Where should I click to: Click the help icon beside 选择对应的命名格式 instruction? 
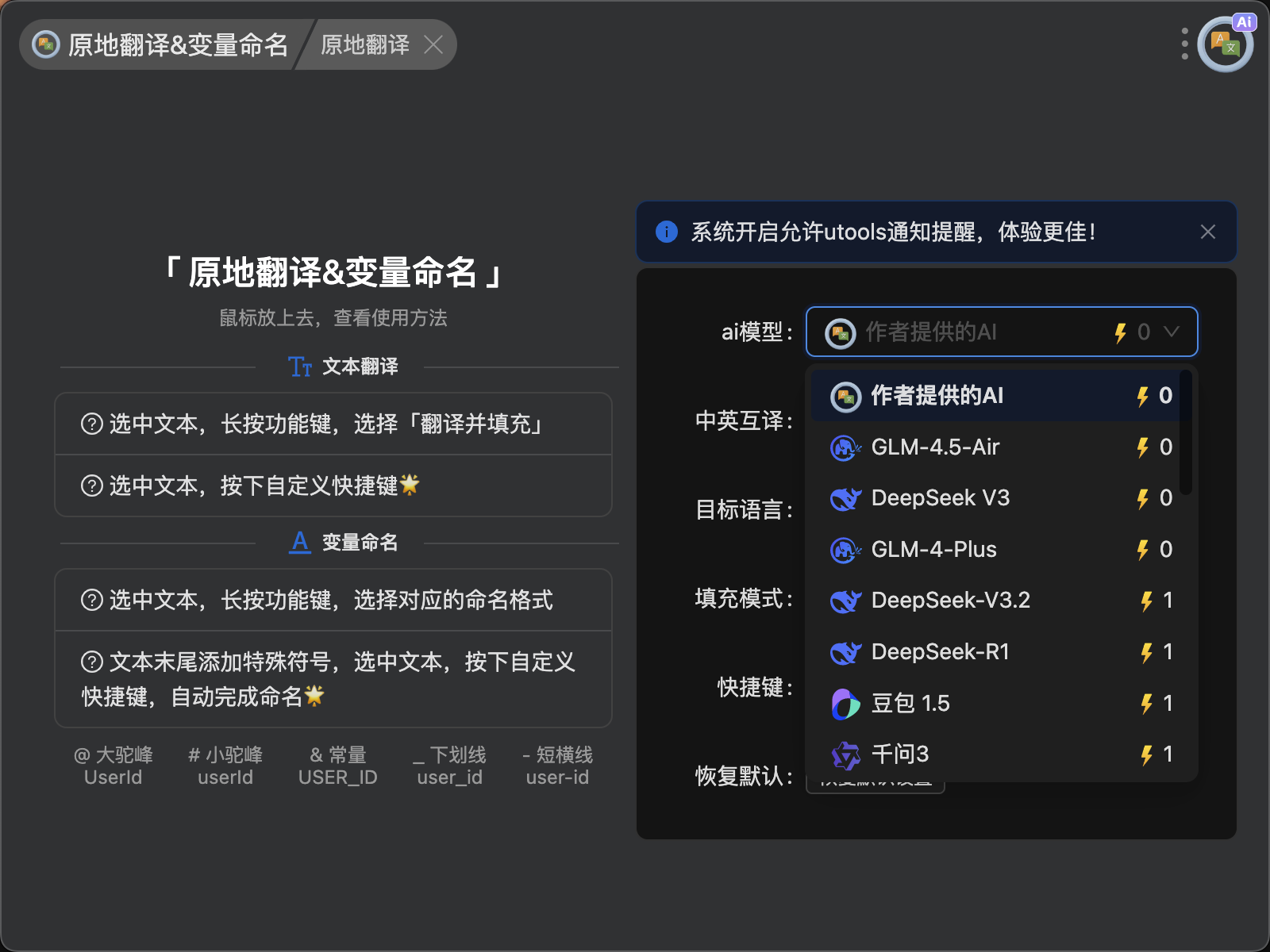coord(92,601)
